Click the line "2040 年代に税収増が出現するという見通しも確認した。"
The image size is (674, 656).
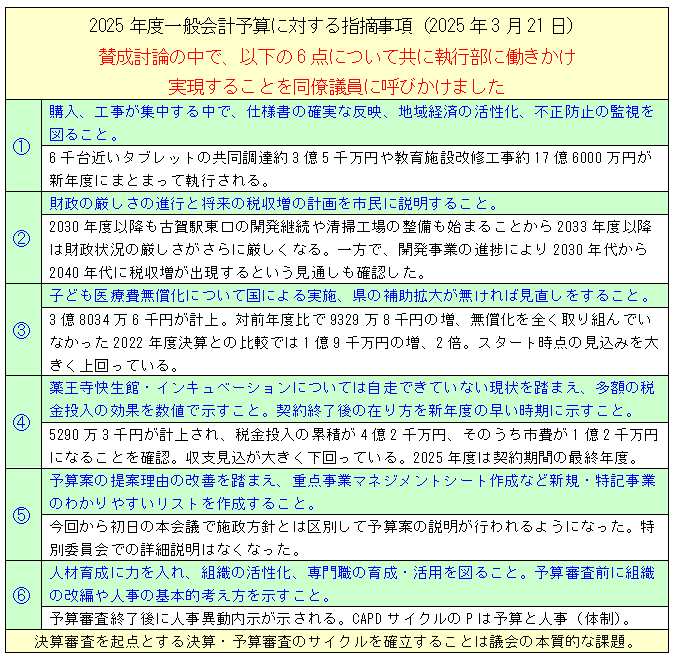(x=238, y=273)
